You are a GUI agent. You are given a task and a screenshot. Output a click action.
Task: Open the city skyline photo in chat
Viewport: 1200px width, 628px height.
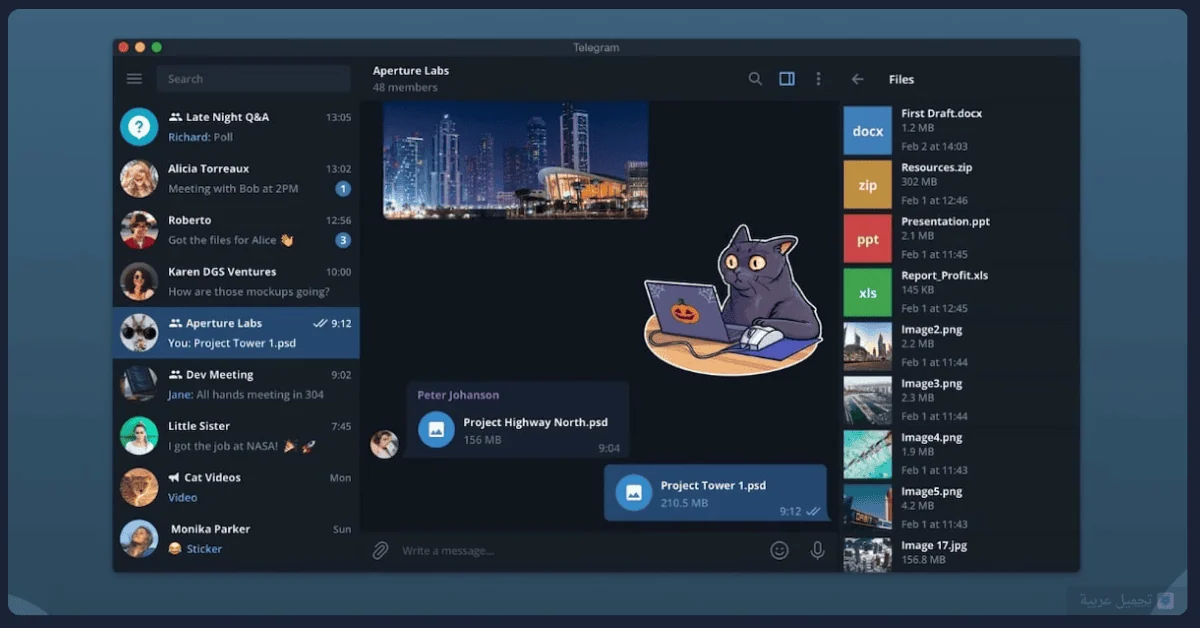tap(515, 160)
